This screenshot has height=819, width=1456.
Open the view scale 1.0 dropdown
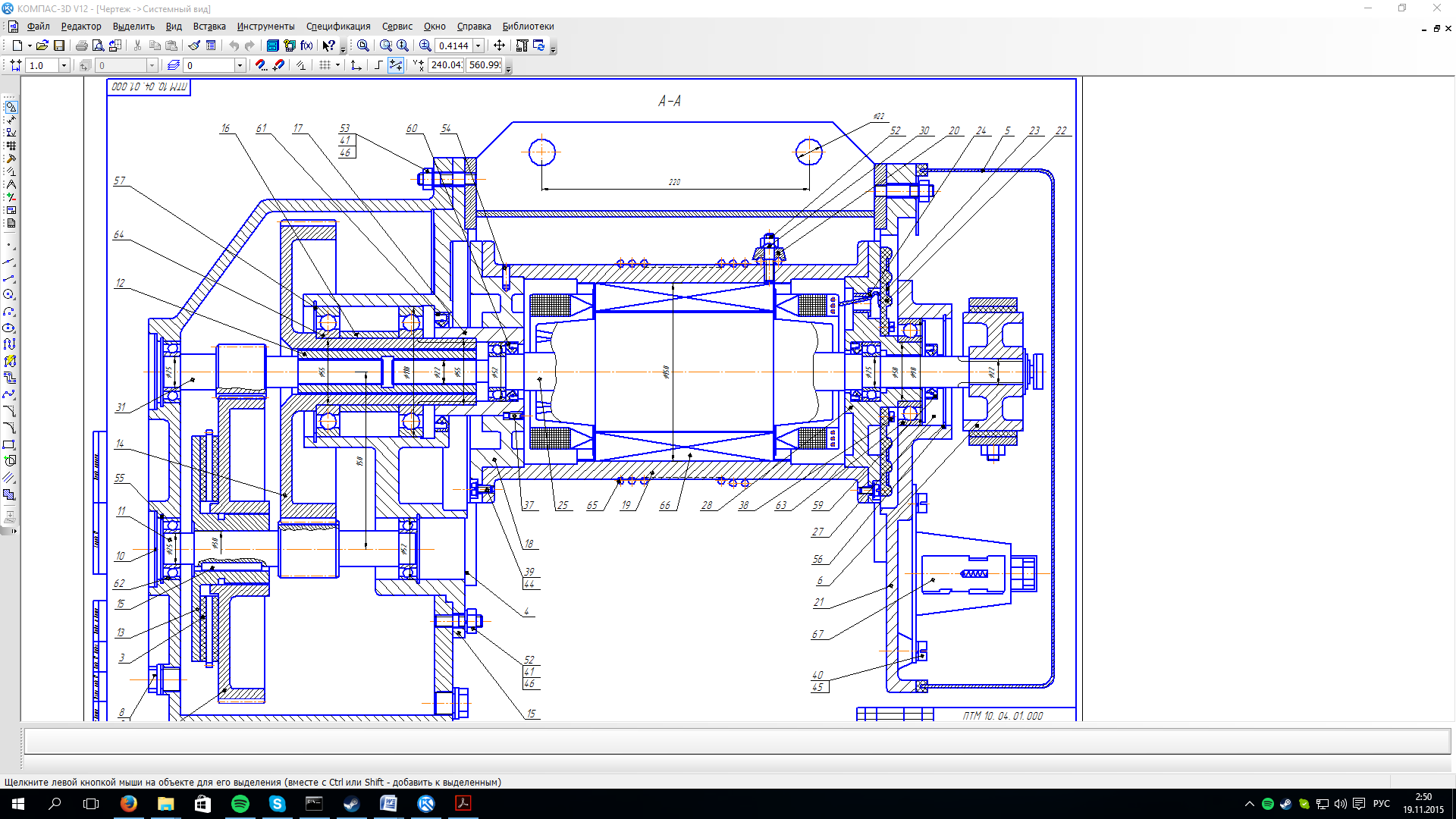(x=64, y=65)
